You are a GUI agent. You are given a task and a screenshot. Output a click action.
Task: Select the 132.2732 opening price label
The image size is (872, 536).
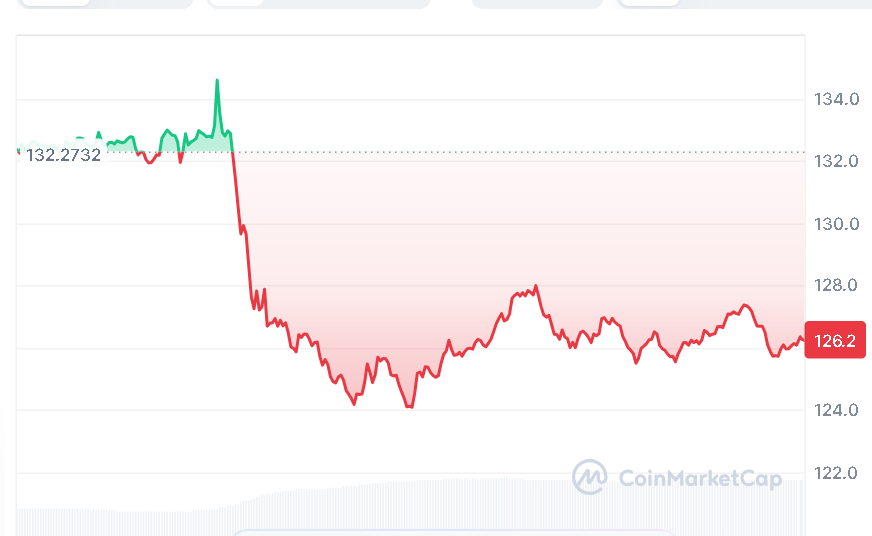64,156
